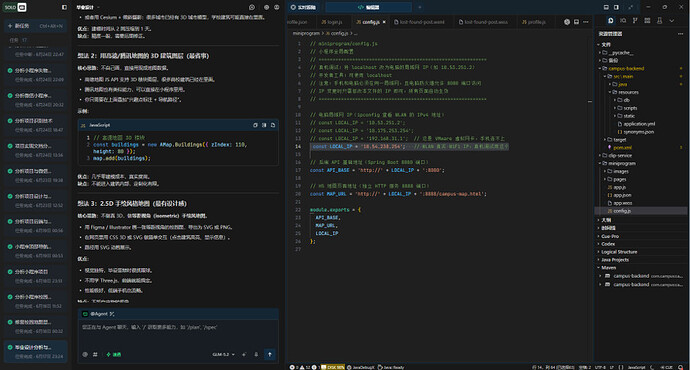The image size is (690, 370).
Task: Split the editor with the layout icon
Action: [x=576, y=22]
